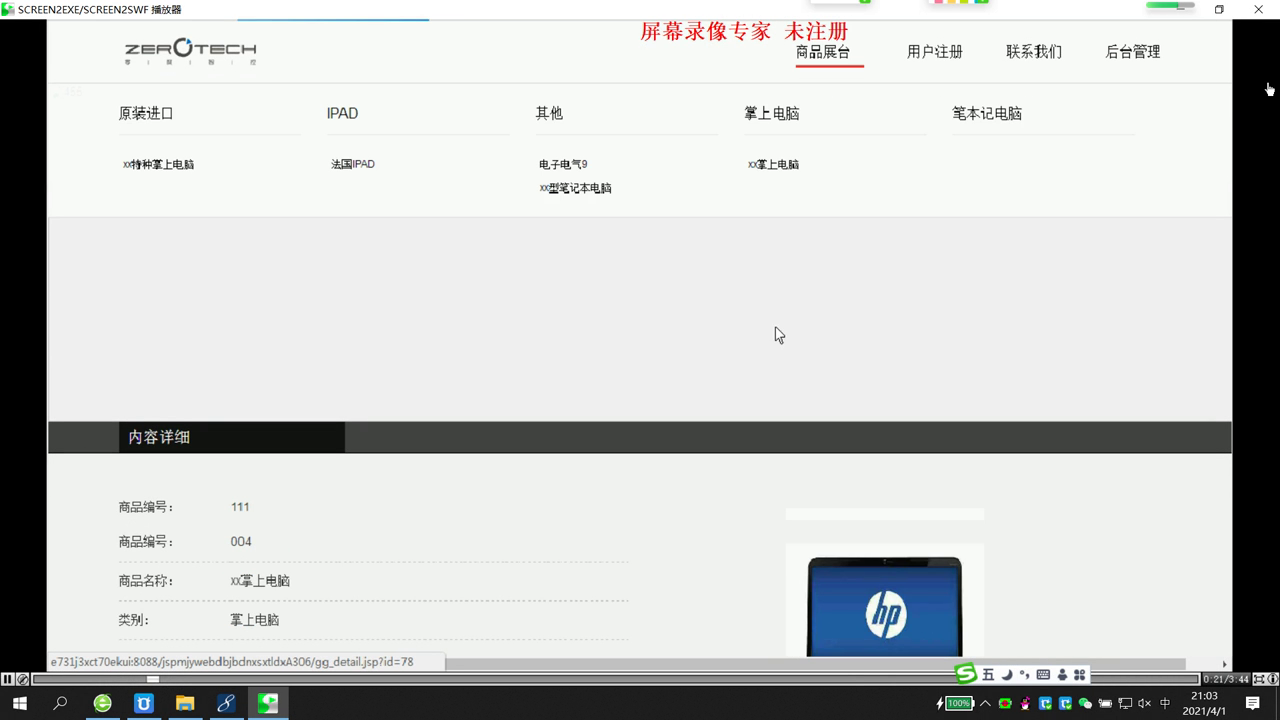Open the xx特种掌上电脑 link
1280x720 pixels.
pyautogui.click(x=159, y=164)
